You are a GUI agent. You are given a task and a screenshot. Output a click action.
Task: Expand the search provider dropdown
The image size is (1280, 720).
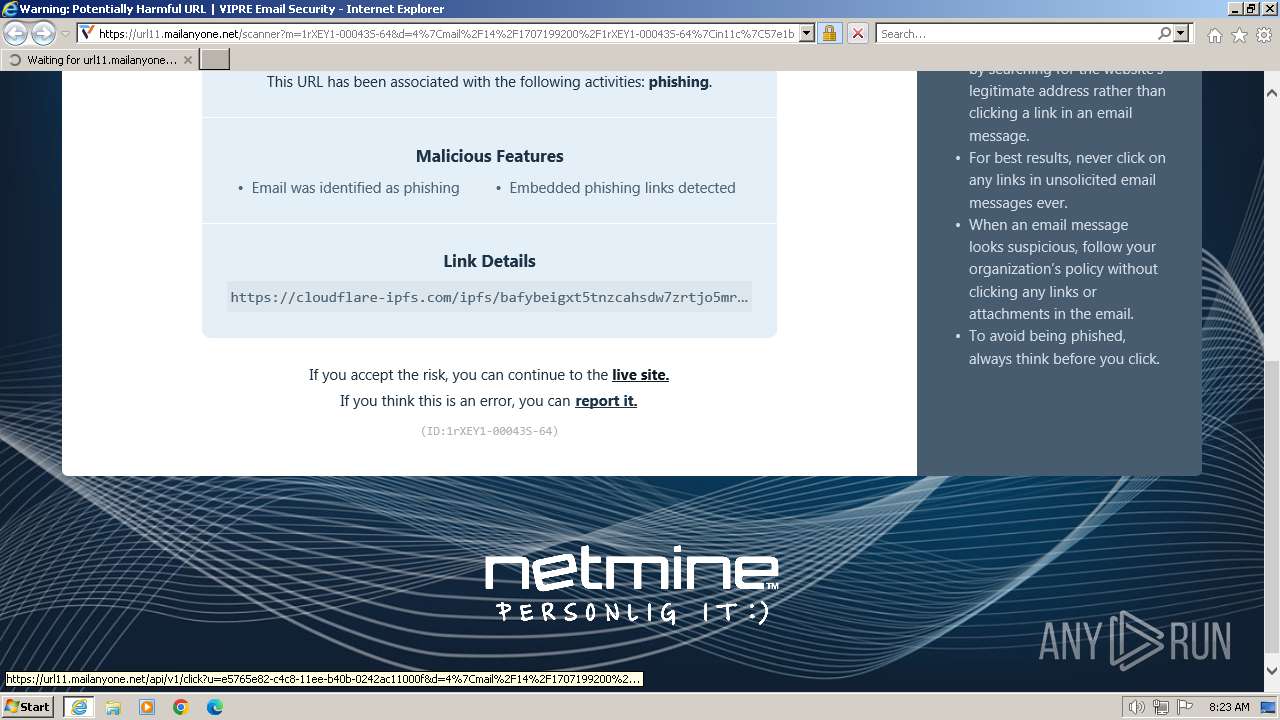[1181, 34]
